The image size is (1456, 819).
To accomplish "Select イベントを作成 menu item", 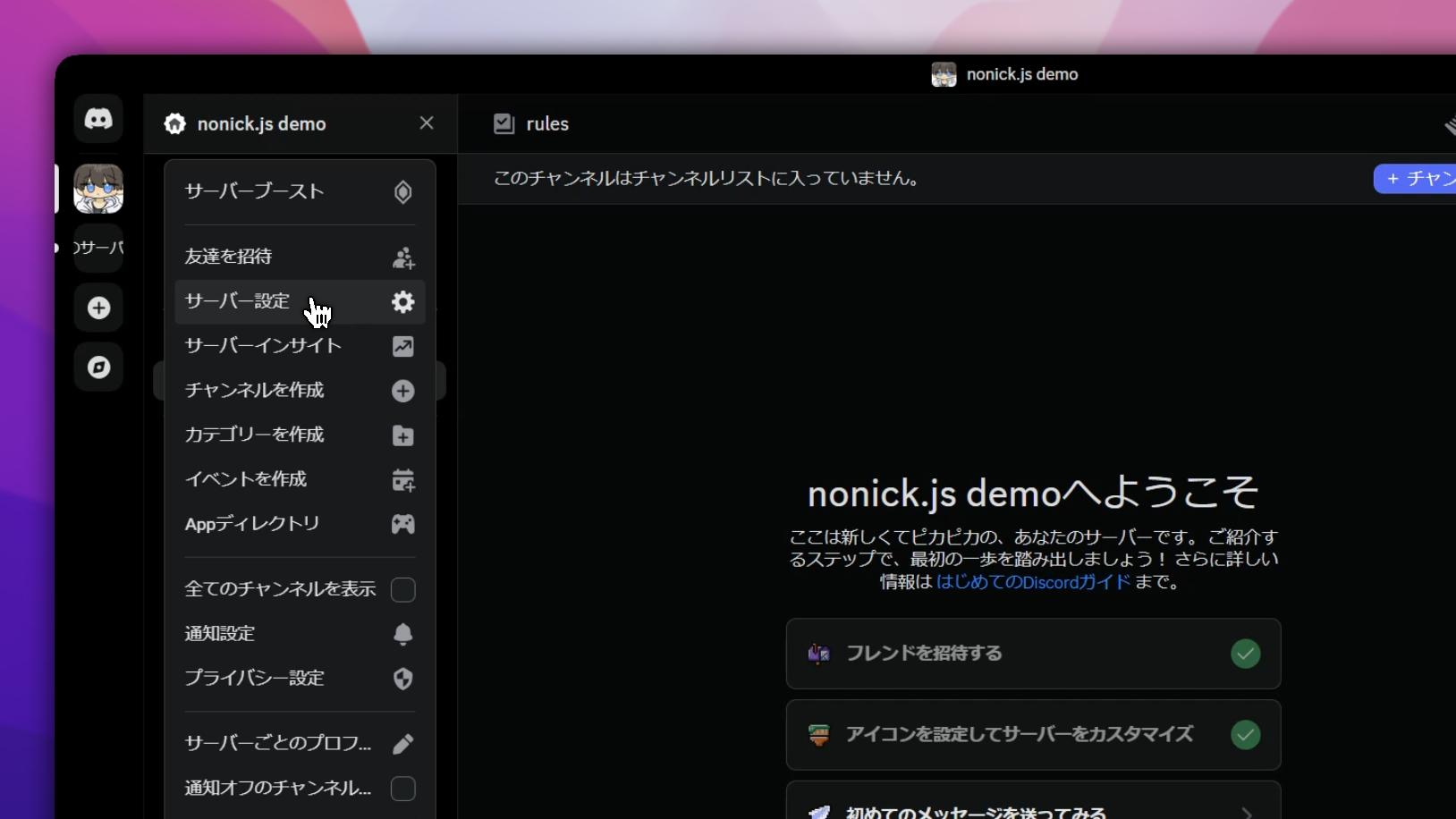I will point(300,479).
